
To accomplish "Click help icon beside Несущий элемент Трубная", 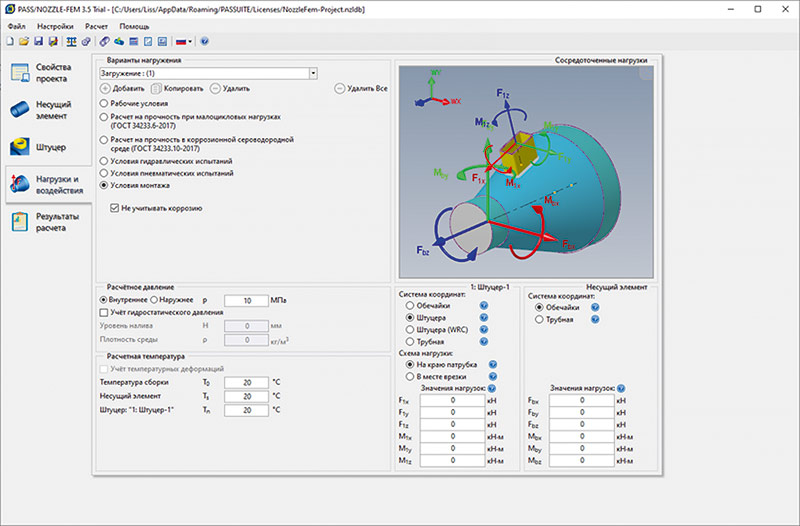I will click(x=595, y=319).
